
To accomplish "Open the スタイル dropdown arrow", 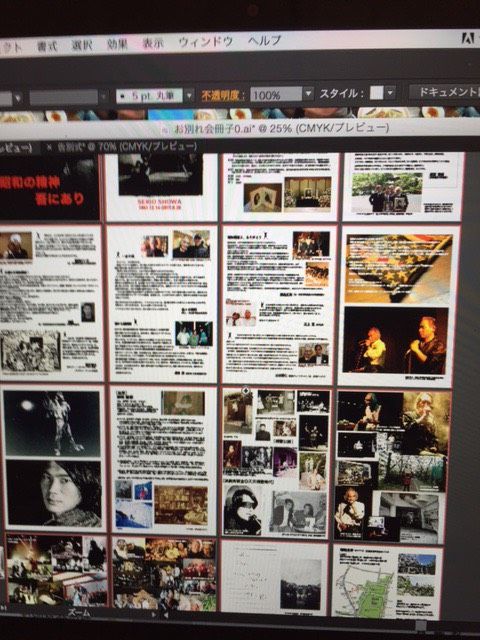I will (391, 93).
